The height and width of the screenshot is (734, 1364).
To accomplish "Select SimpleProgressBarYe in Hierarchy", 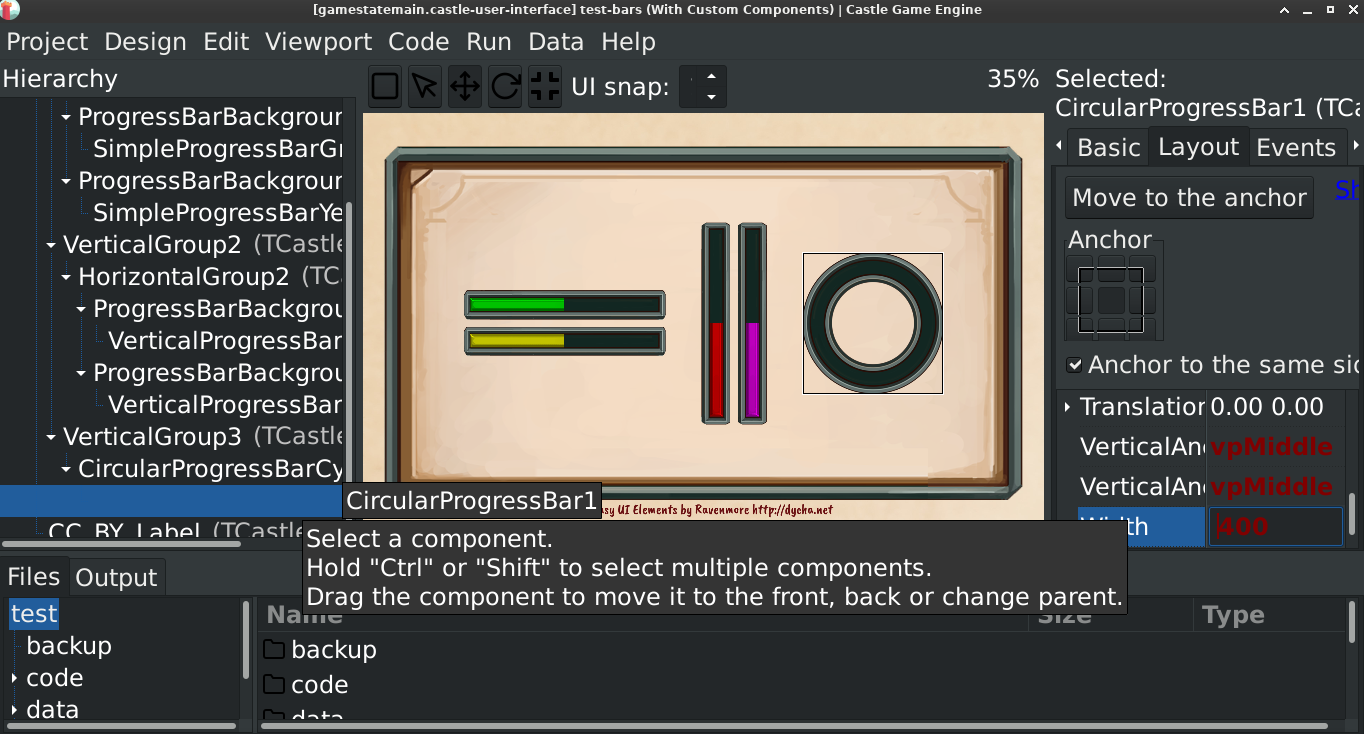I will 217,213.
